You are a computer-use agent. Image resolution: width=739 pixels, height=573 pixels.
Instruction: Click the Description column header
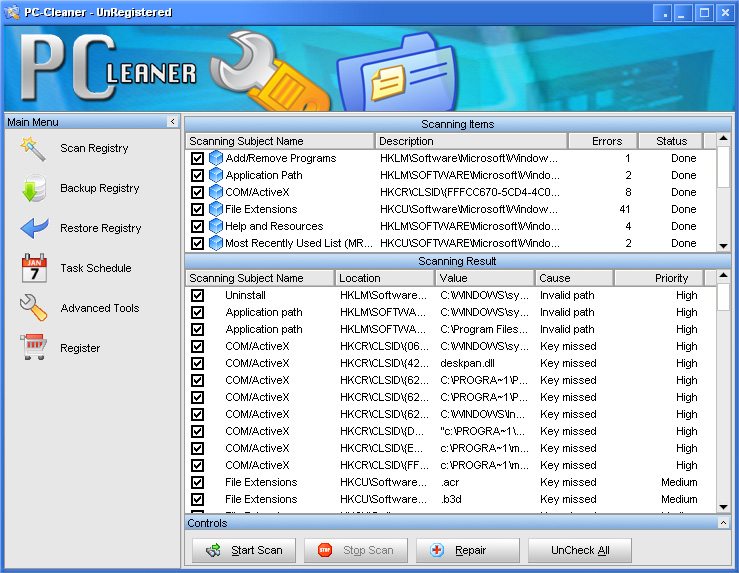click(x=471, y=141)
